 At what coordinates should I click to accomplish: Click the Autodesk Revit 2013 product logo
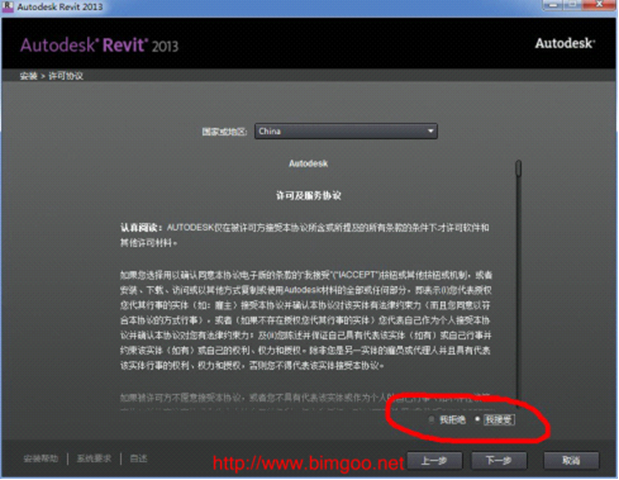pos(99,45)
